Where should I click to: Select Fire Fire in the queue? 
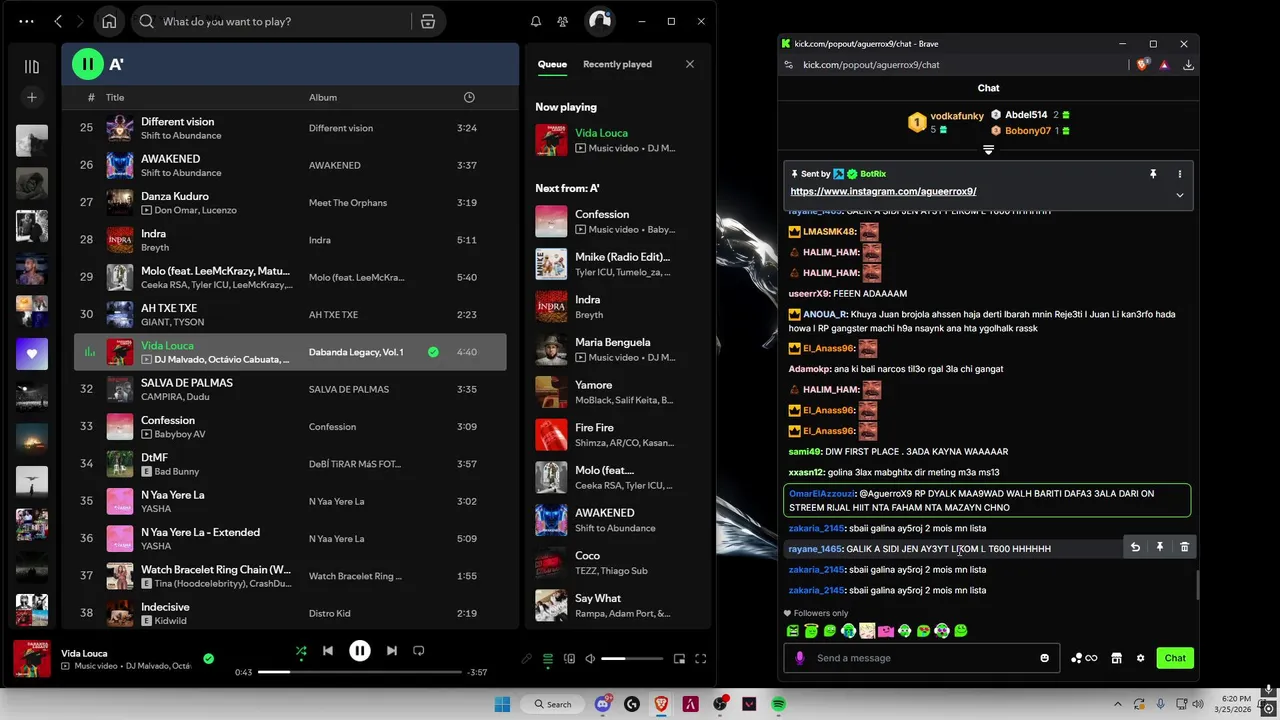click(617, 434)
